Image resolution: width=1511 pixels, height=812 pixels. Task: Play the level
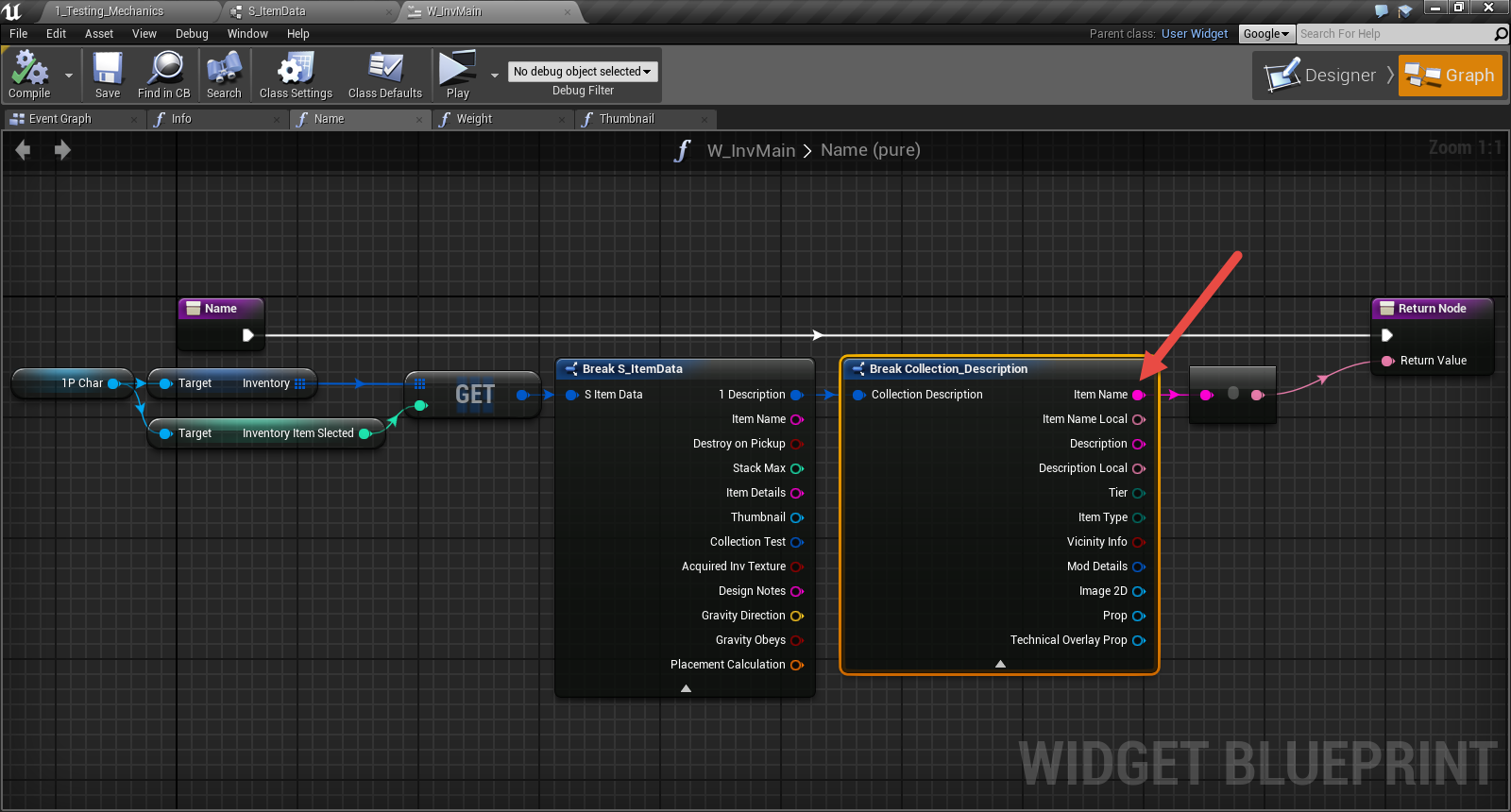(x=458, y=75)
